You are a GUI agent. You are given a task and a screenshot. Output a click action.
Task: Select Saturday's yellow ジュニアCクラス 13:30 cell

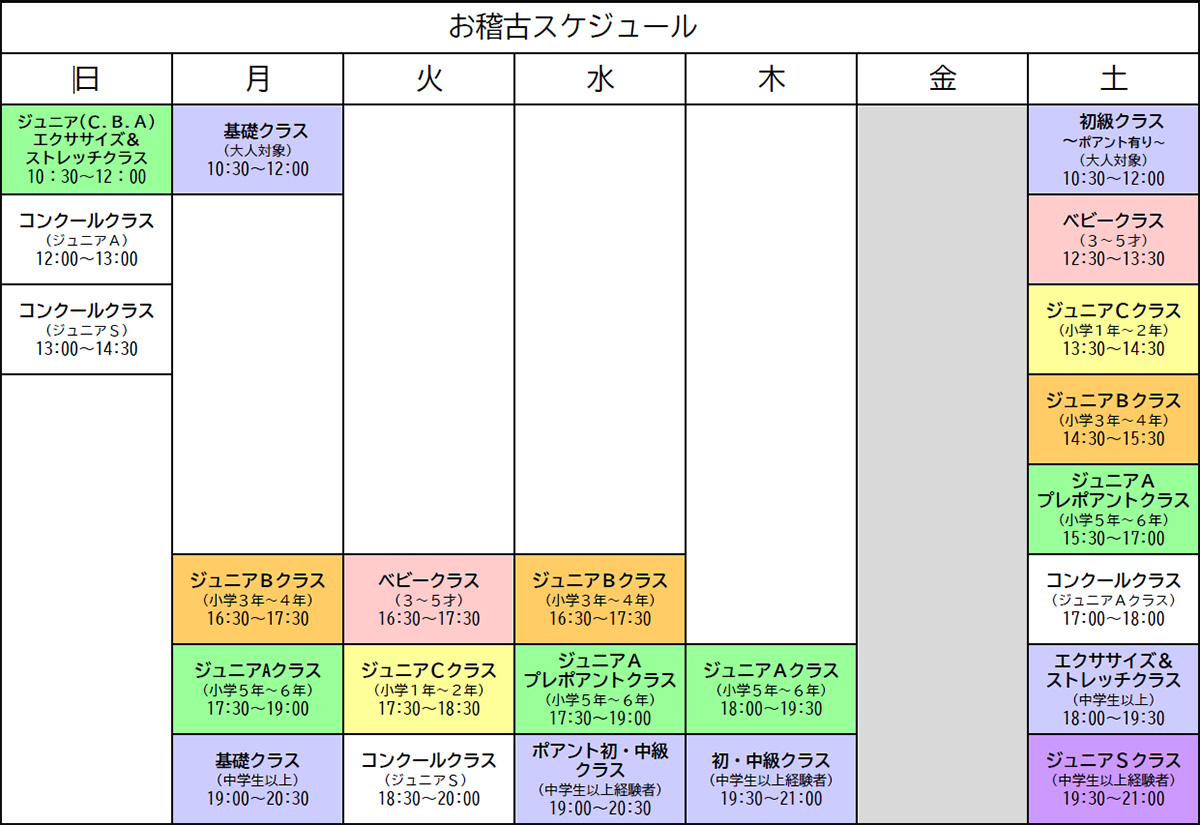(1114, 329)
